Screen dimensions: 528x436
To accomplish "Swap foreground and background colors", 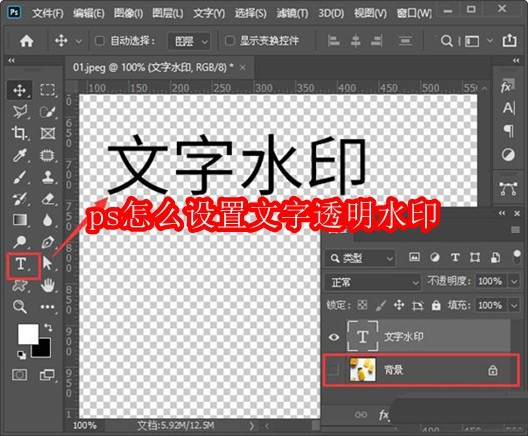I will pyautogui.click(x=47, y=327).
